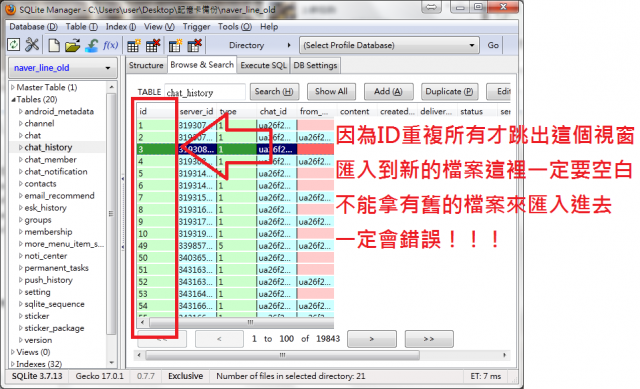This screenshot has height=389, width=640.
Task: Open the Tools menu
Action: (x=235, y=27)
